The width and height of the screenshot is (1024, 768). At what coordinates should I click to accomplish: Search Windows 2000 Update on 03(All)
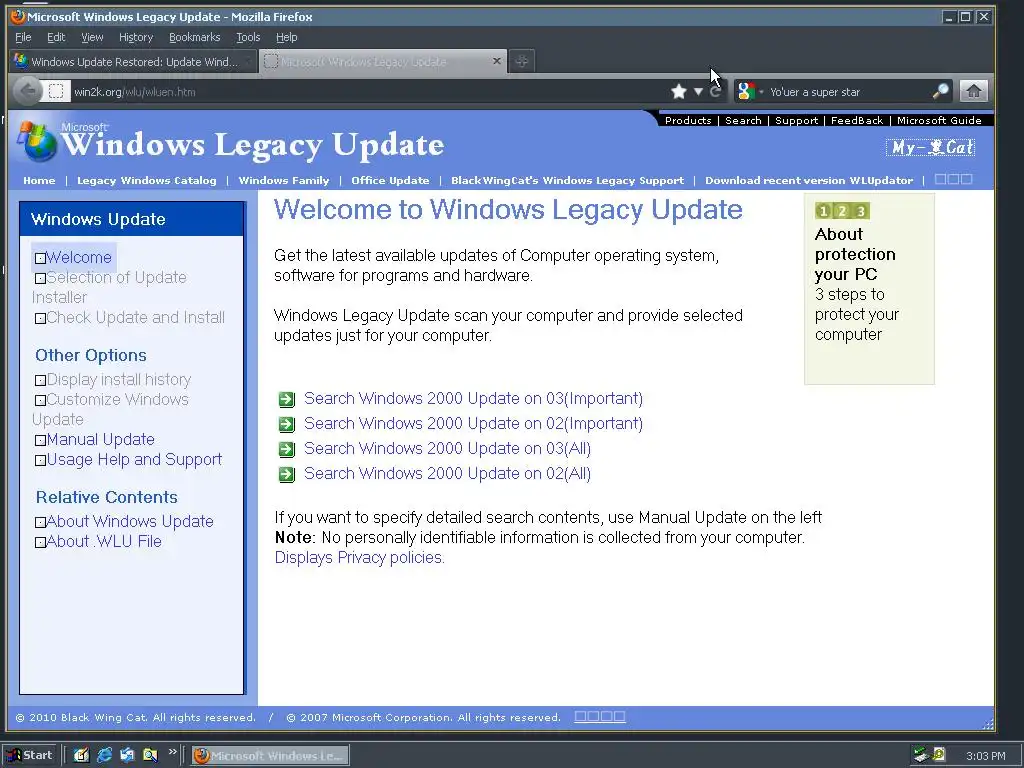click(447, 449)
